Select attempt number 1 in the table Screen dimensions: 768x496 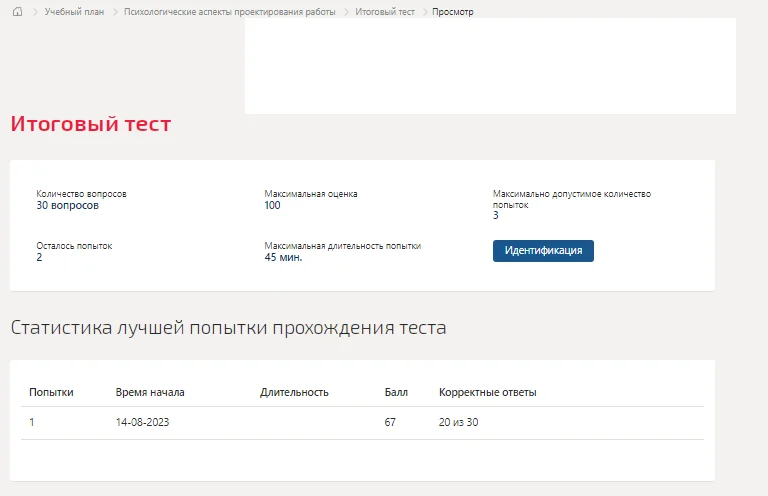coord(32,422)
